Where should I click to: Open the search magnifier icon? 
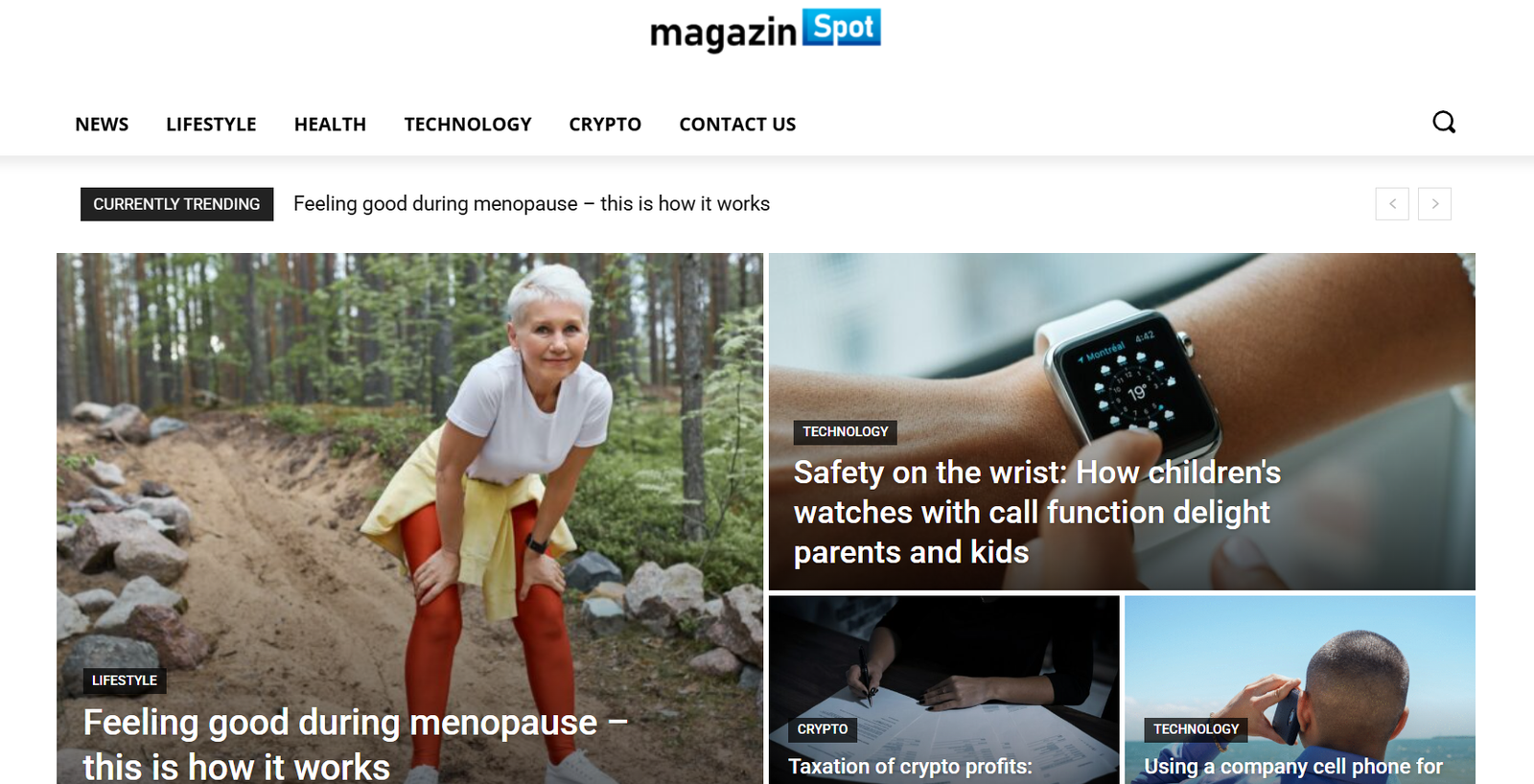click(x=1444, y=123)
